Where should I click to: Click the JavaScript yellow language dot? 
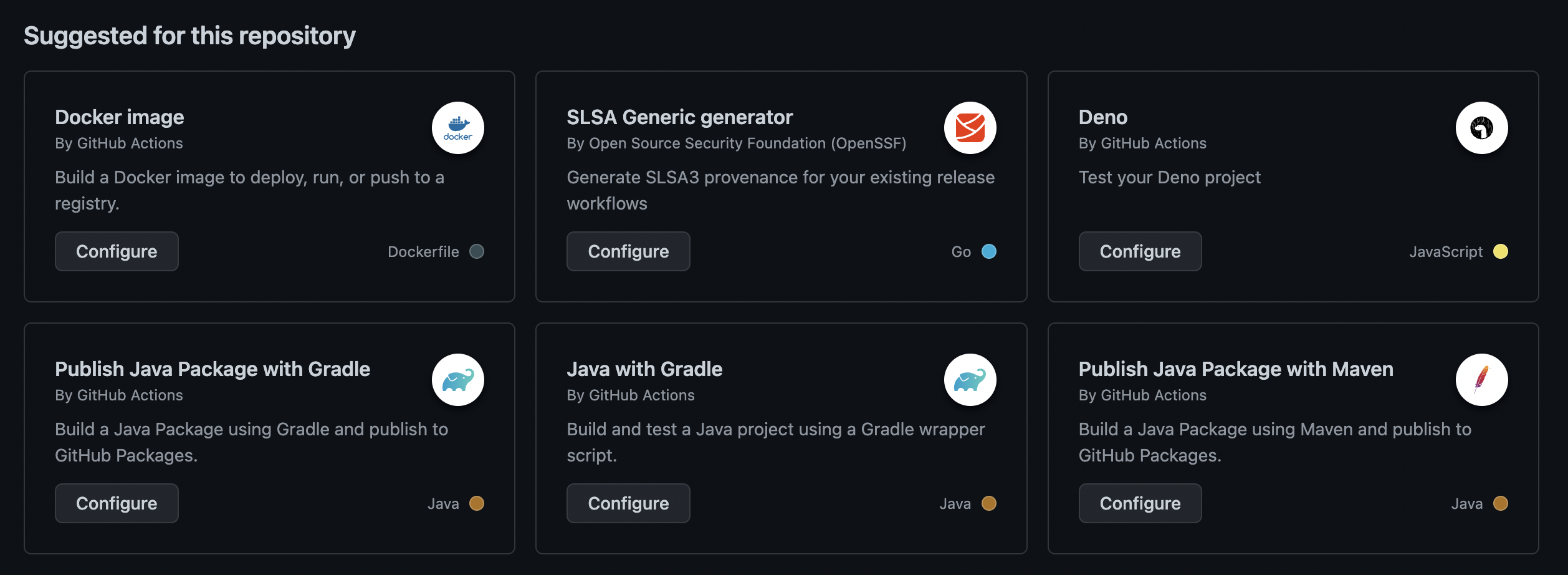(1500, 251)
